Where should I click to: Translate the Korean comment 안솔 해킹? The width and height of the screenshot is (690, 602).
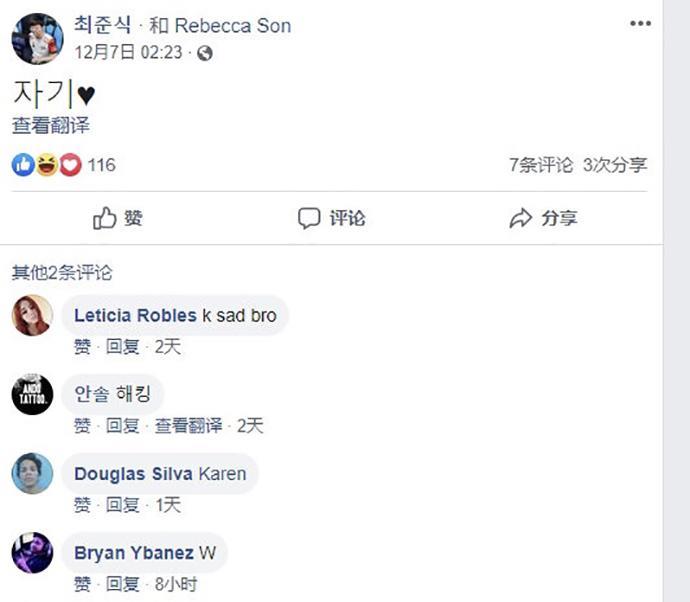pyautogui.click(x=189, y=426)
